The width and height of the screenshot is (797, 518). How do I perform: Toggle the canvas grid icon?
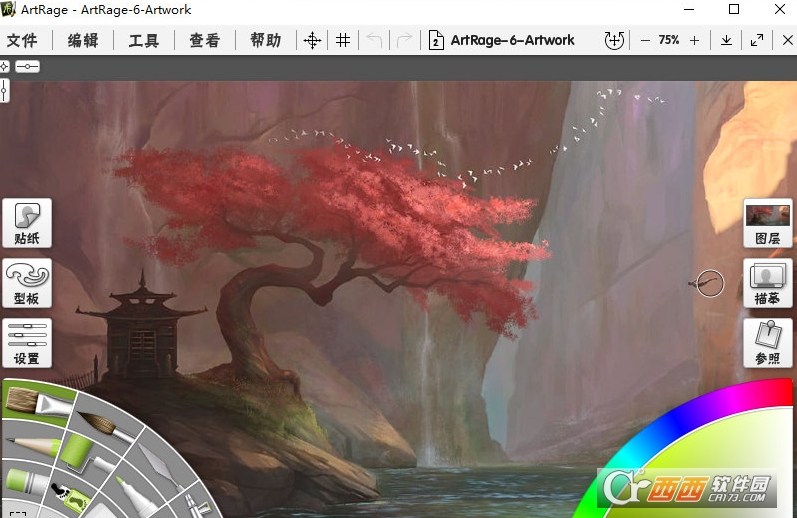click(x=343, y=40)
